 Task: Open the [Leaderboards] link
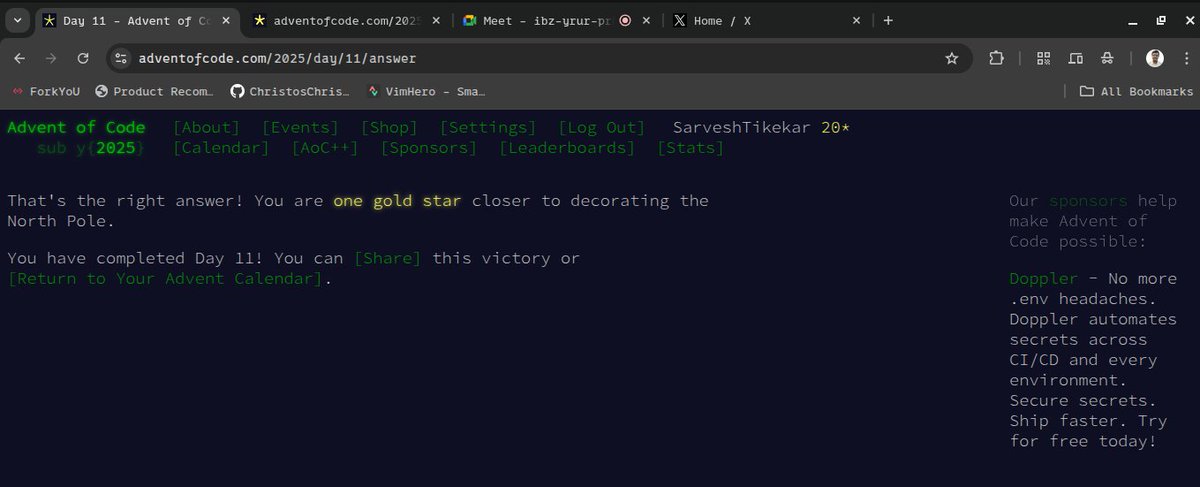point(567,148)
